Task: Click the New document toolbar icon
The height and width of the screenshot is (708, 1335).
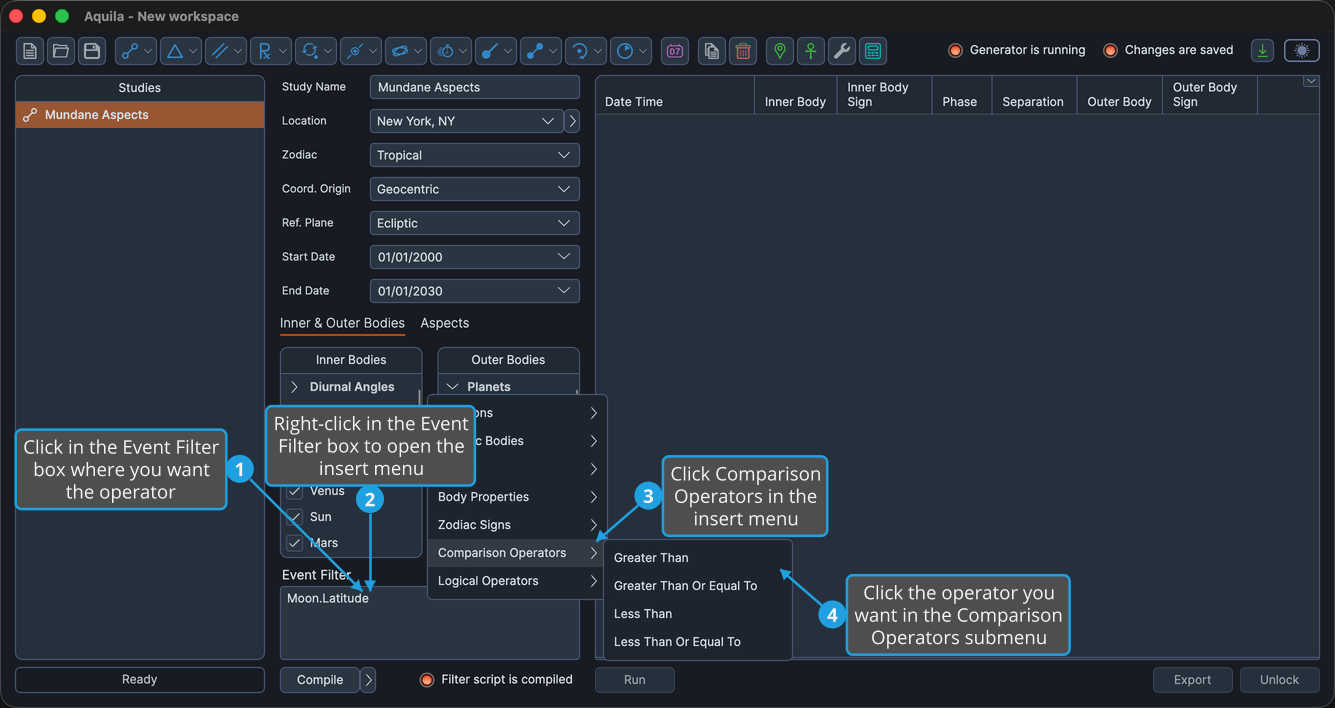Action: point(30,51)
